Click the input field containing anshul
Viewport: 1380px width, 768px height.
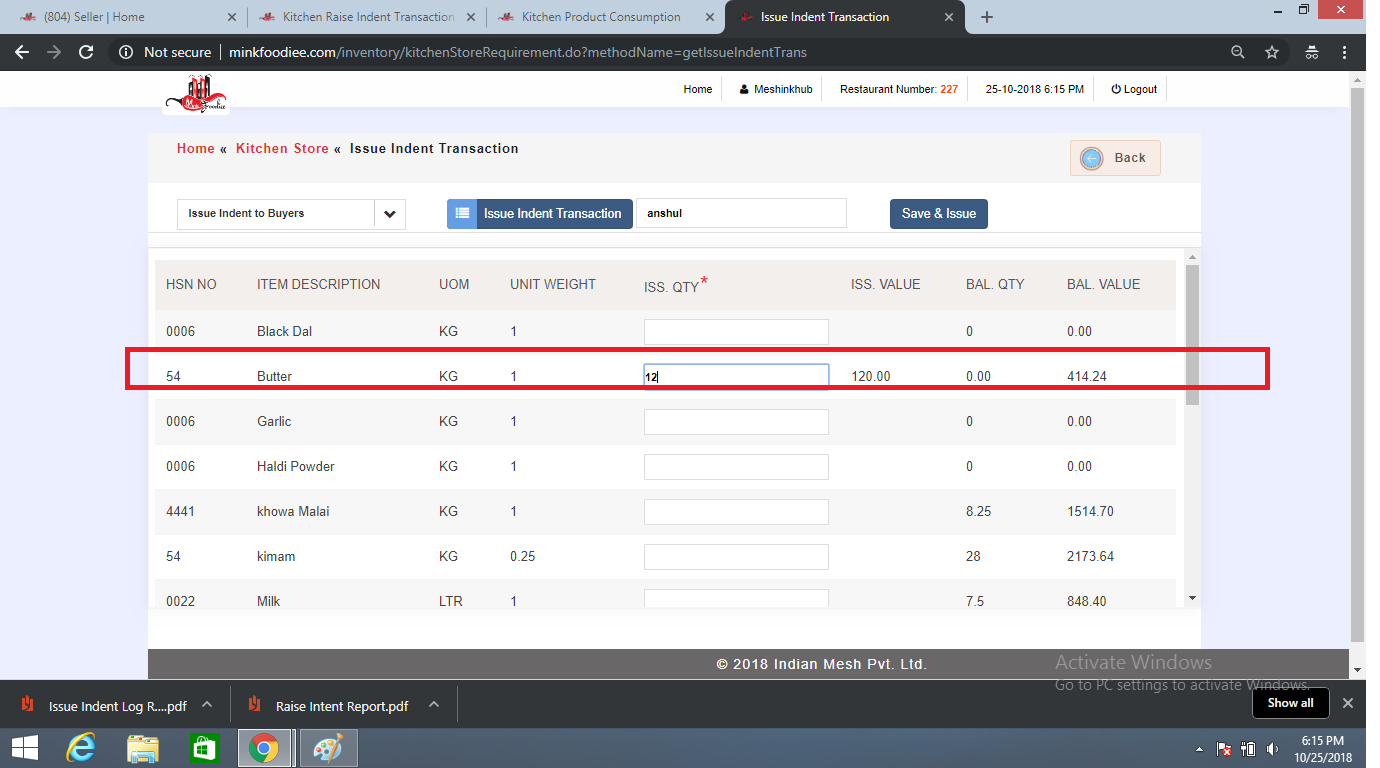(741, 214)
